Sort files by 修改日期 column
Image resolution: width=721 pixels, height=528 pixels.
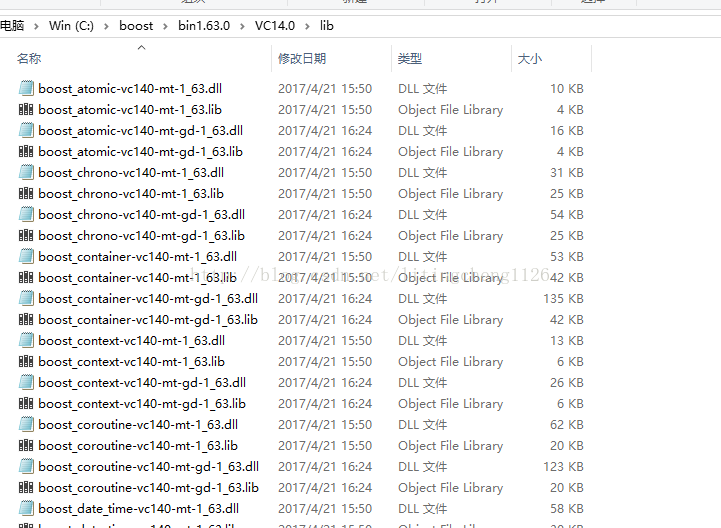(302, 58)
